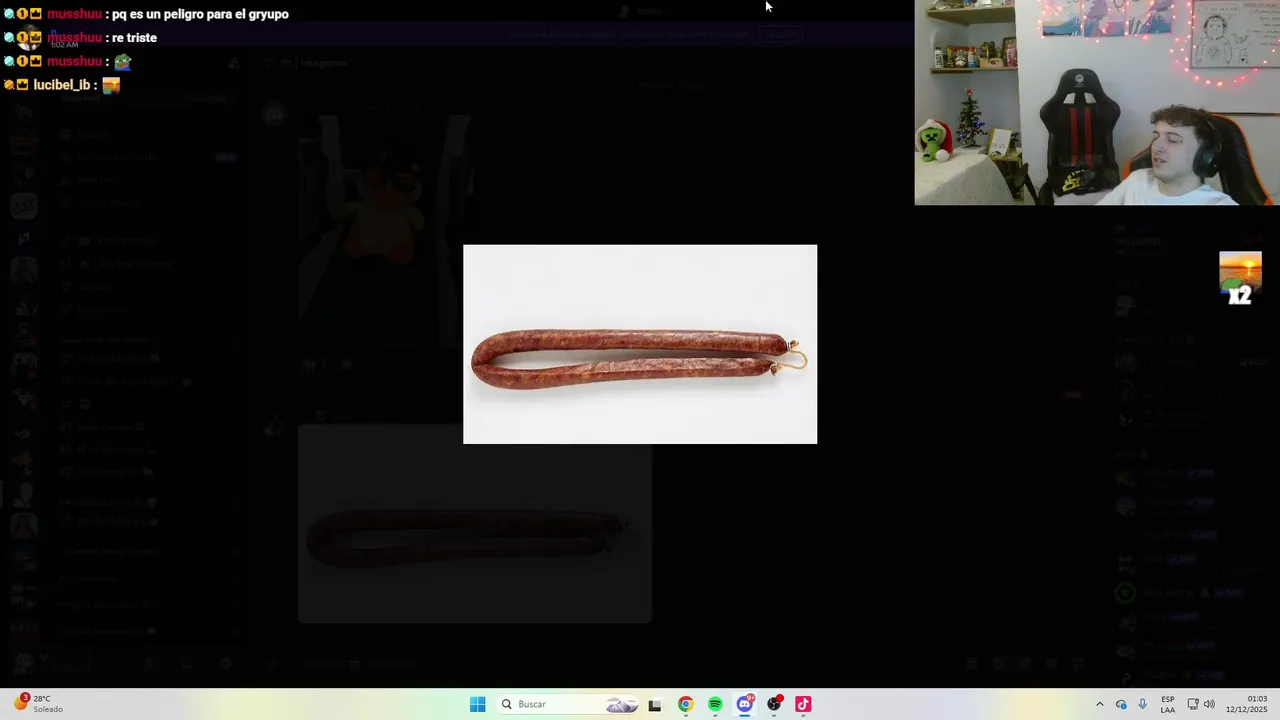Click the dimmed sausage thumbnail in Discord chat
Viewport: 1280px width, 720px height.
coord(475,524)
